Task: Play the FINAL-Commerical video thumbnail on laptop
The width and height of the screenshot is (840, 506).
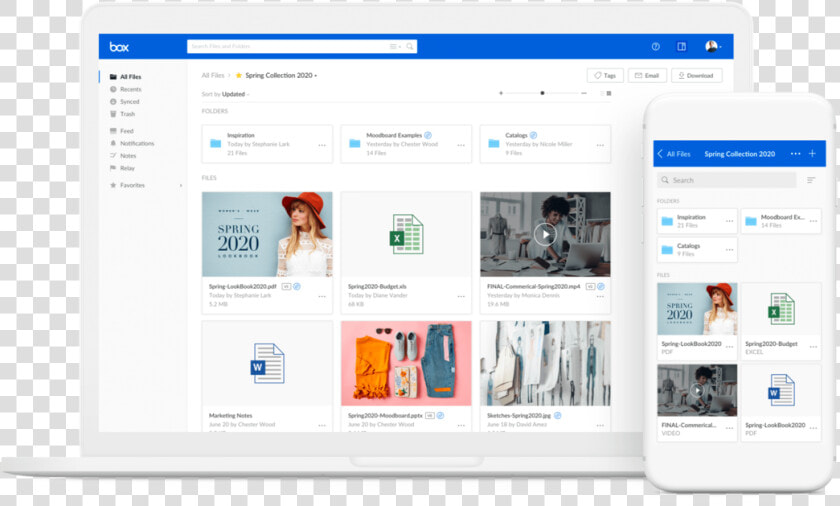Action: pos(545,235)
